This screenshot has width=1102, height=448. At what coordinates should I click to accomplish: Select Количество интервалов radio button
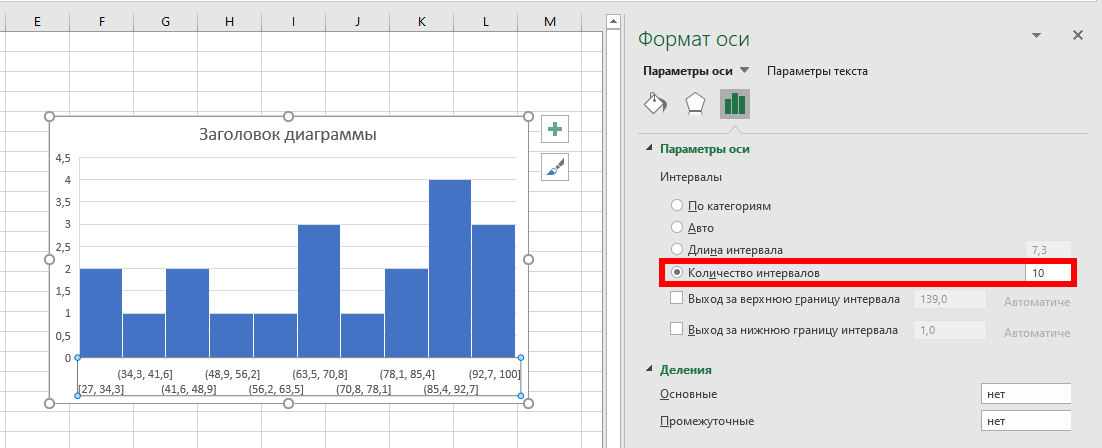point(677,272)
